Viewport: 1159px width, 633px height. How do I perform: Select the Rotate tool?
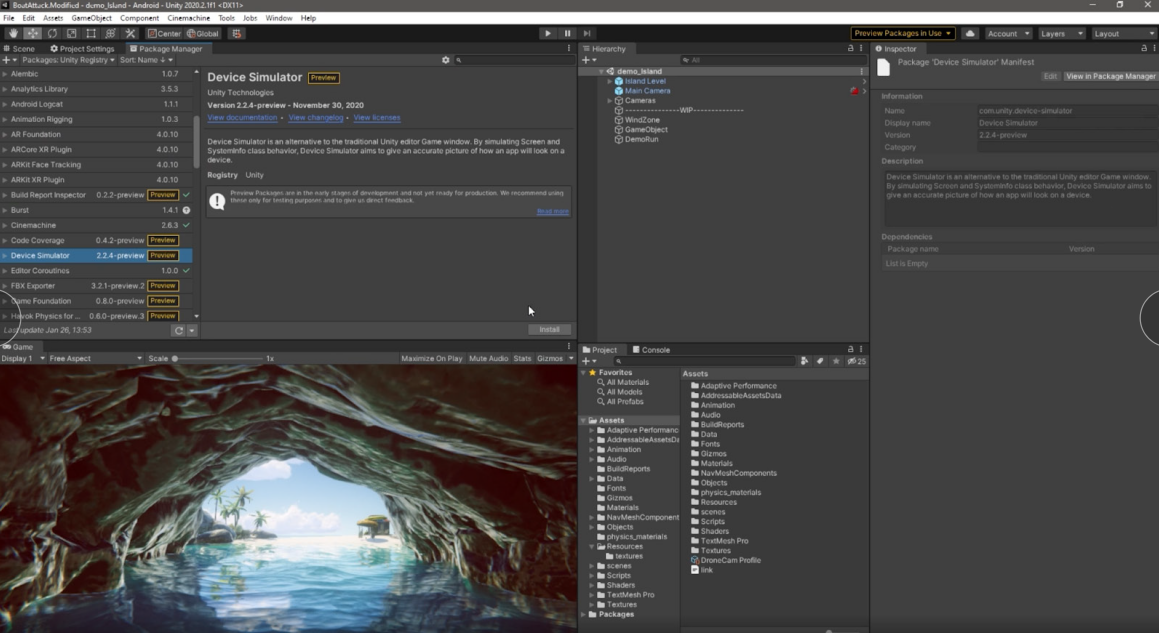point(52,33)
